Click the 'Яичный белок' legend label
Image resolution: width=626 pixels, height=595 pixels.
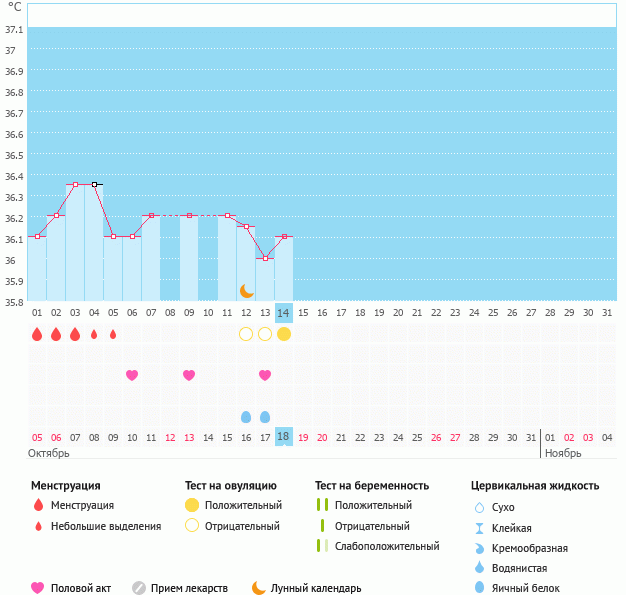click(x=526, y=588)
